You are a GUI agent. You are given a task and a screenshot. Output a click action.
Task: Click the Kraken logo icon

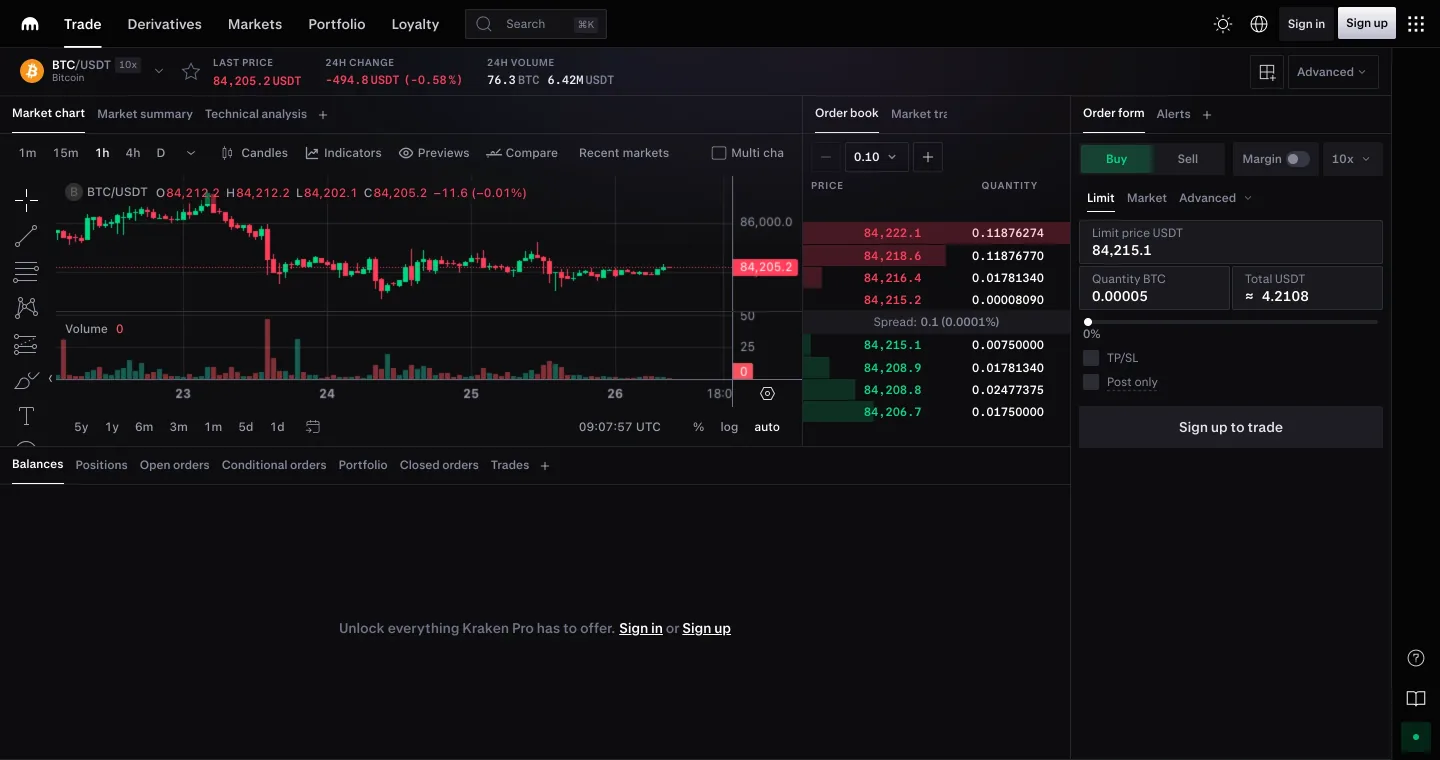(30, 24)
